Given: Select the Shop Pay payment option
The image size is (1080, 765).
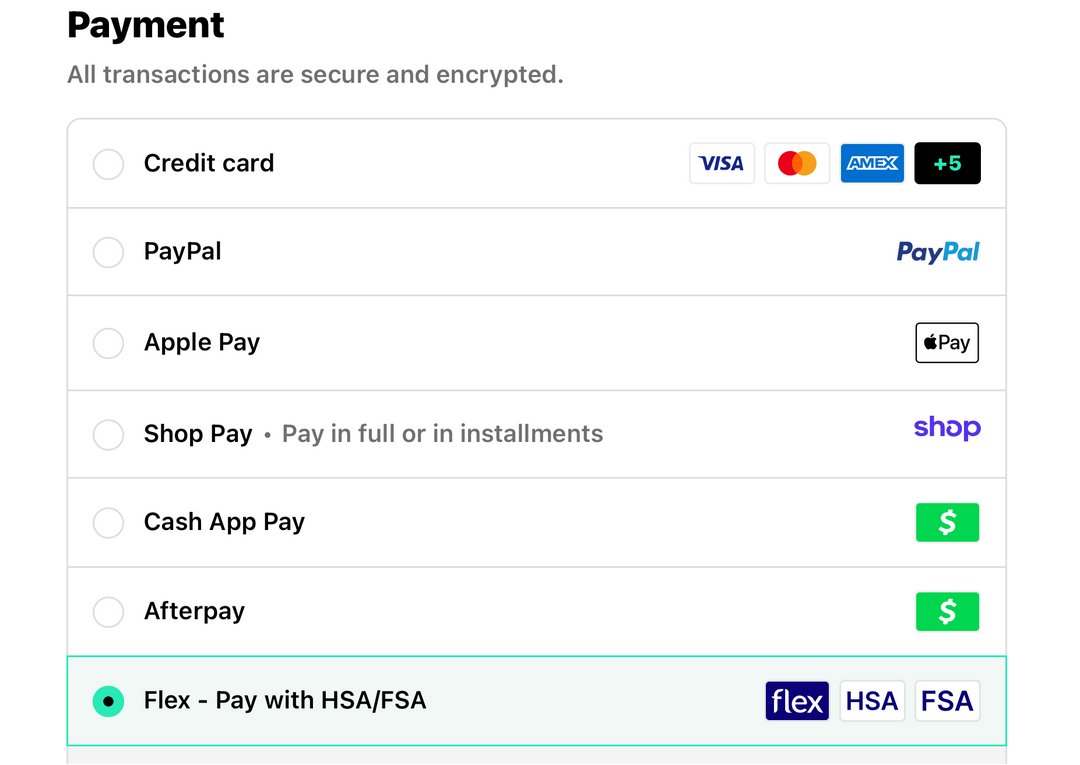Looking at the screenshot, I should [108, 434].
